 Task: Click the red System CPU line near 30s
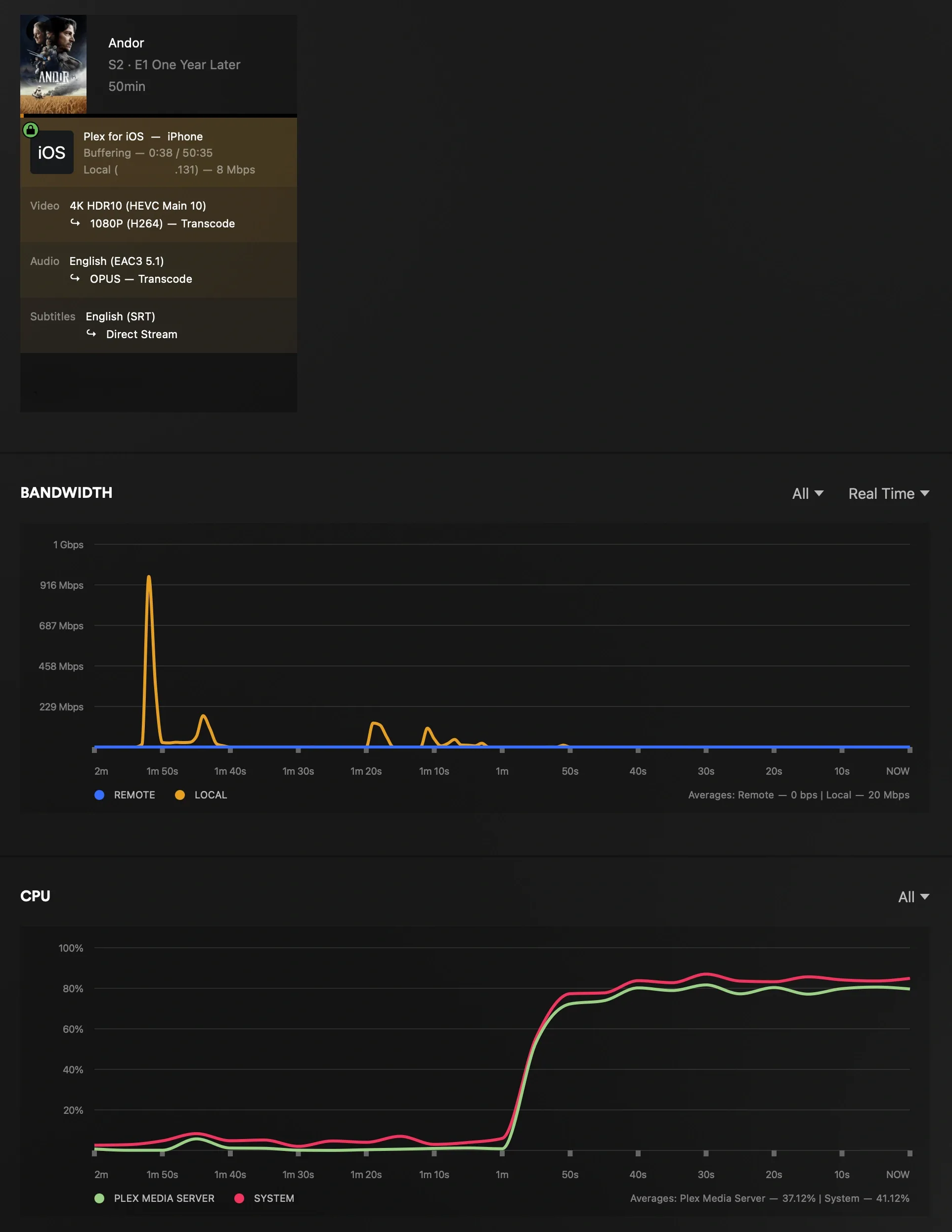tap(706, 974)
